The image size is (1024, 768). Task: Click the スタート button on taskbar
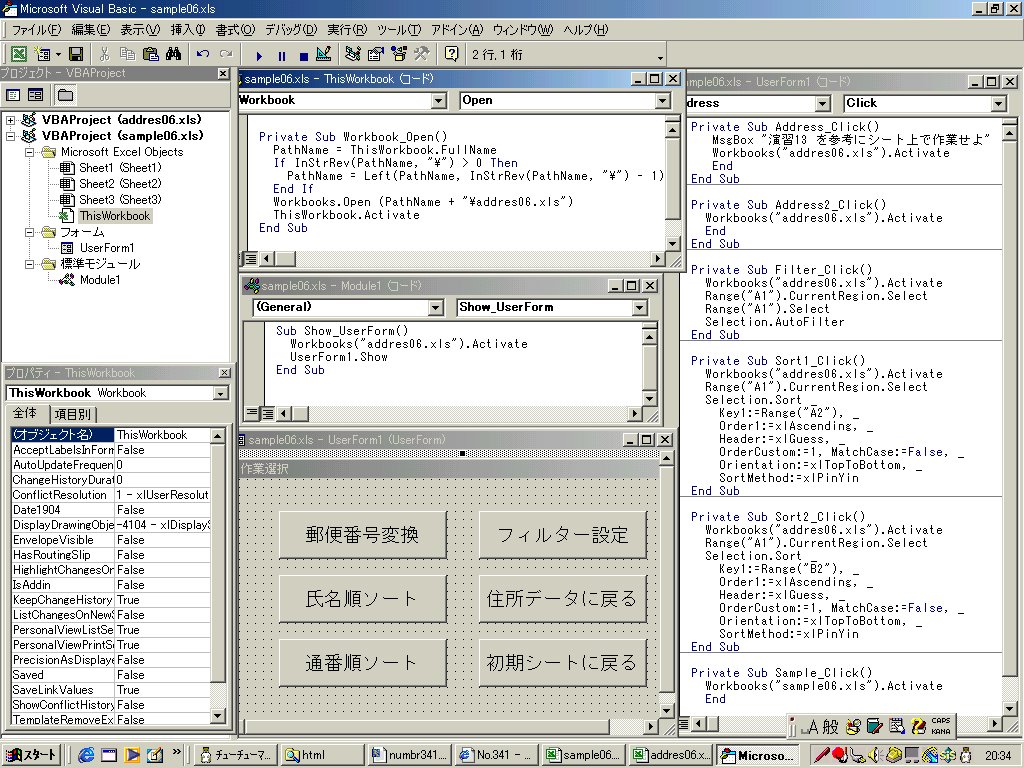coord(33,754)
